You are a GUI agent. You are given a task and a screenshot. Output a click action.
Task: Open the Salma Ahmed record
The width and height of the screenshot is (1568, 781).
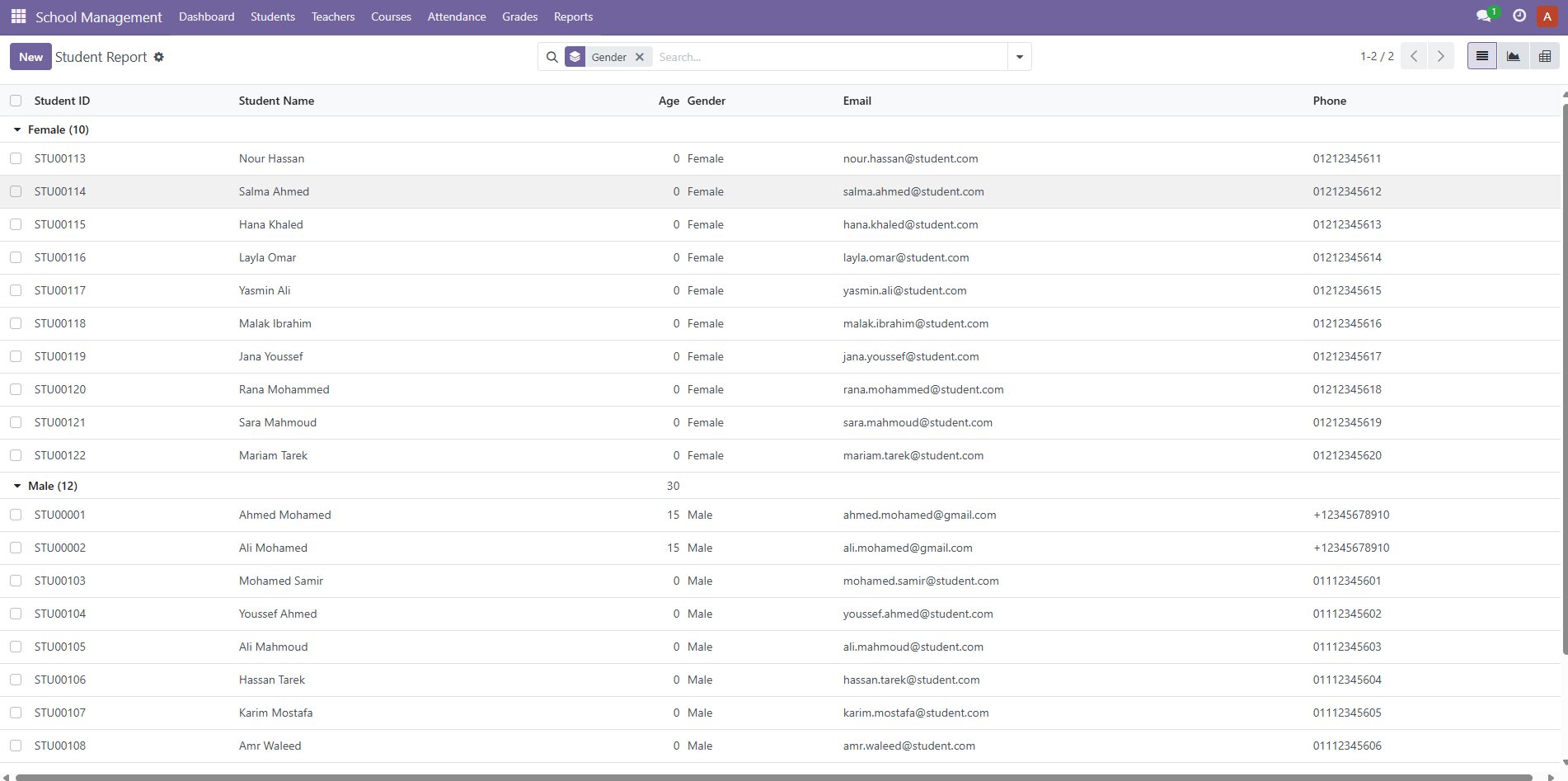tap(274, 191)
